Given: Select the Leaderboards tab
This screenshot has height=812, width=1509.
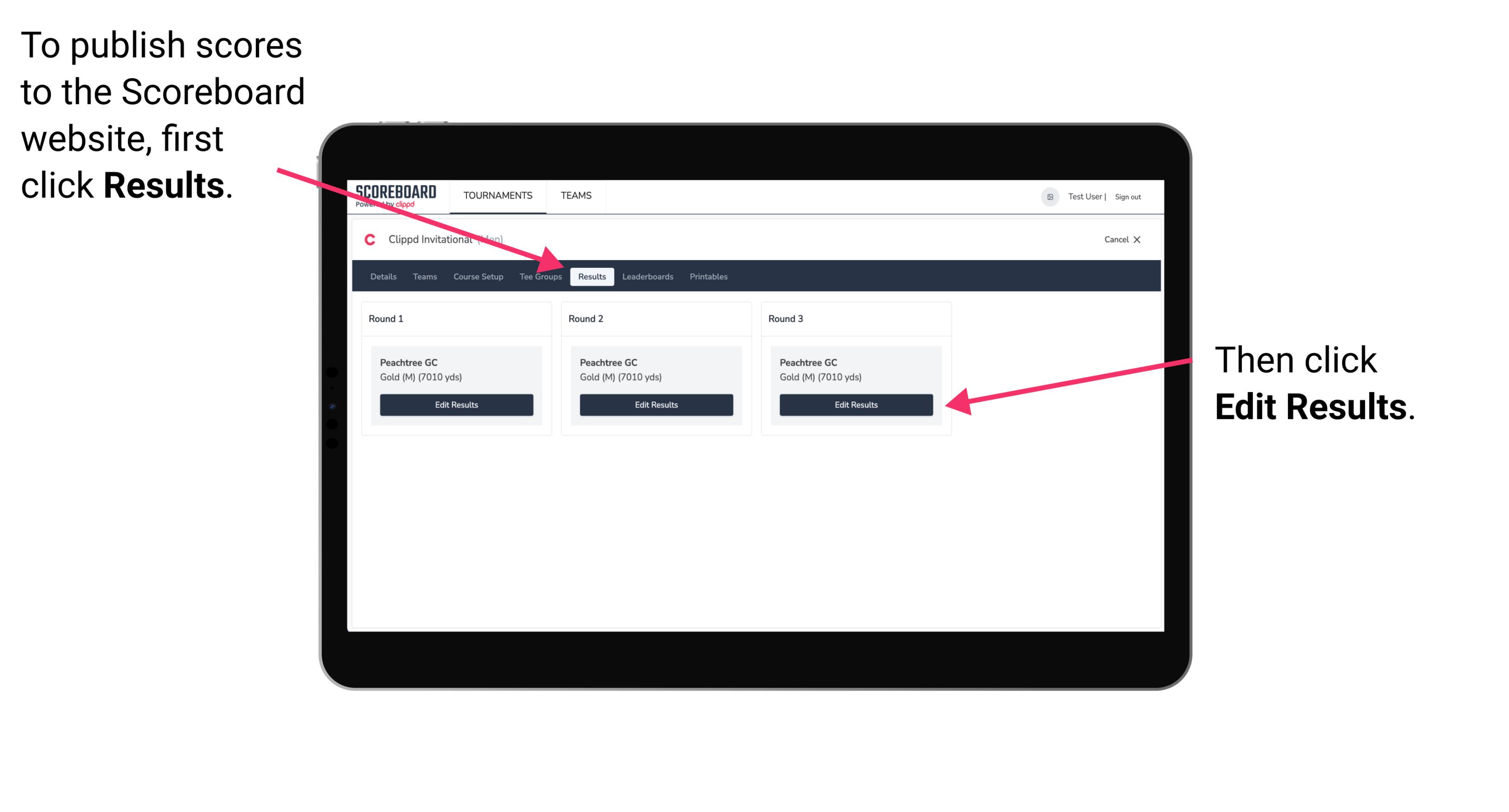Looking at the screenshot, I should tap(648, 276).
